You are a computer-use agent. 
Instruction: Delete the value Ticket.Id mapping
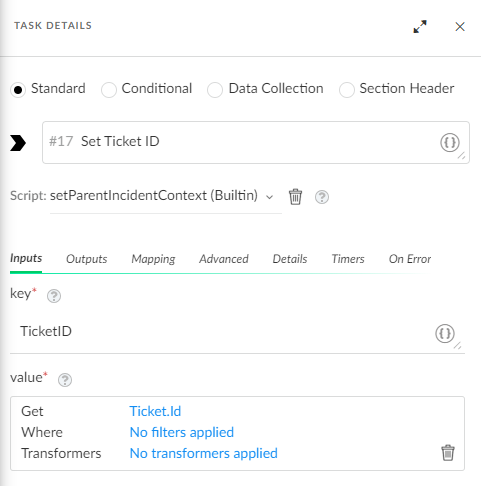[448, 452]
